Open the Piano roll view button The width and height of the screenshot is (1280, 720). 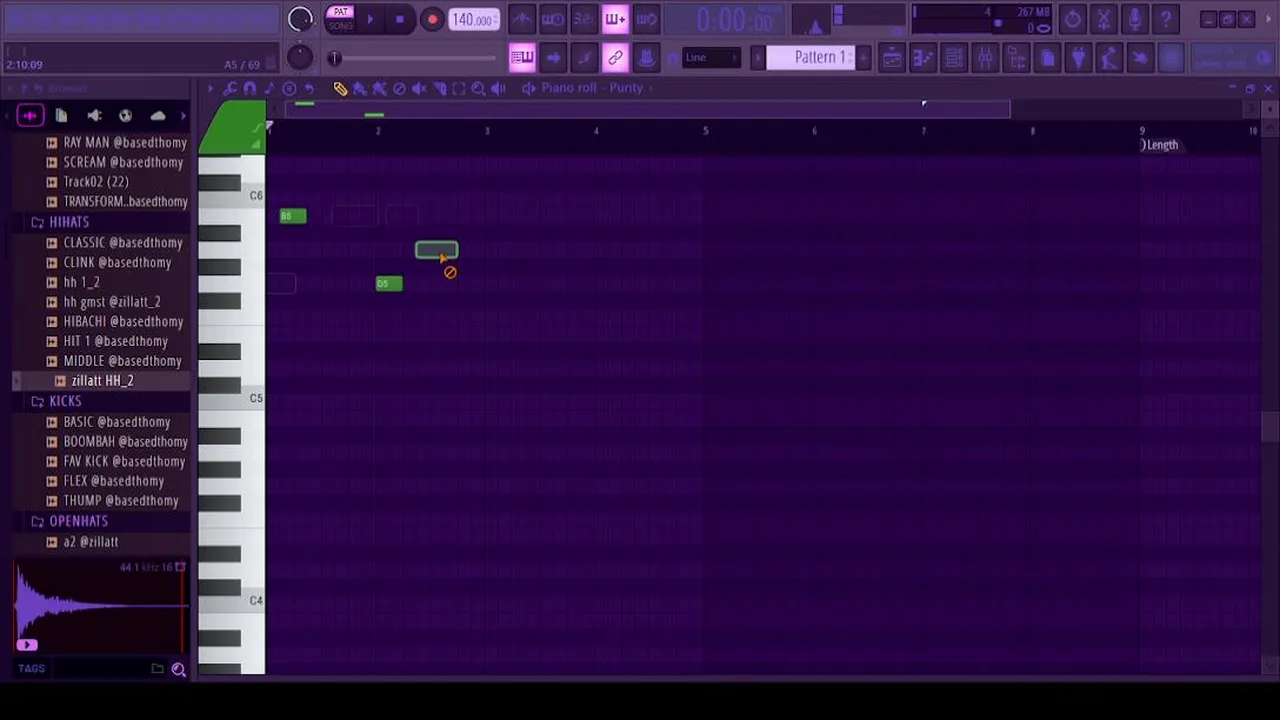[x=923, y=58]
